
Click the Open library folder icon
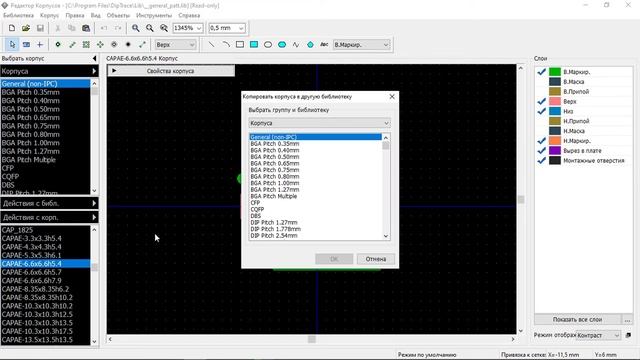[x=26, y=28]
